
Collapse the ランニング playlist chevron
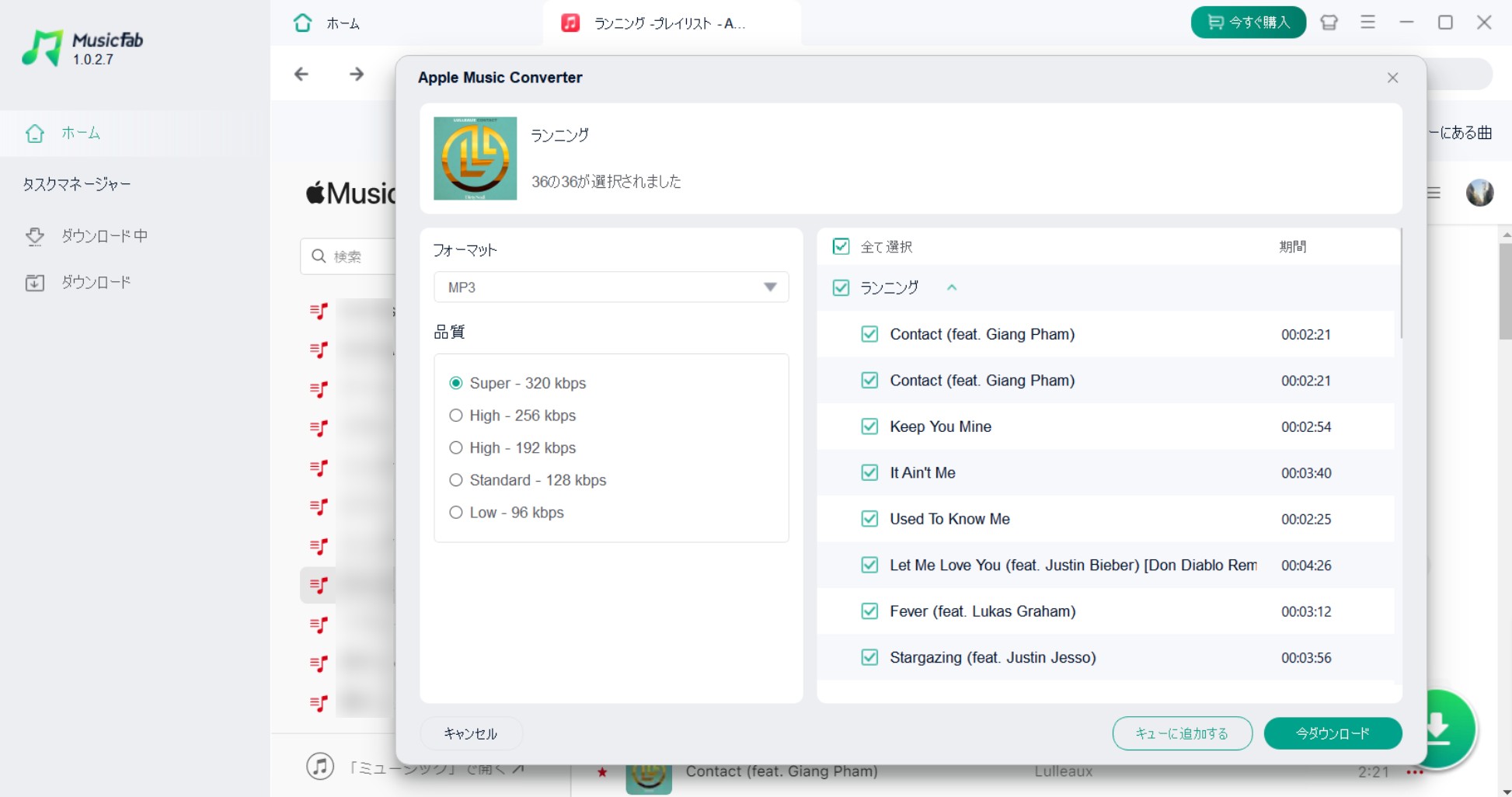tap(952, 287)
